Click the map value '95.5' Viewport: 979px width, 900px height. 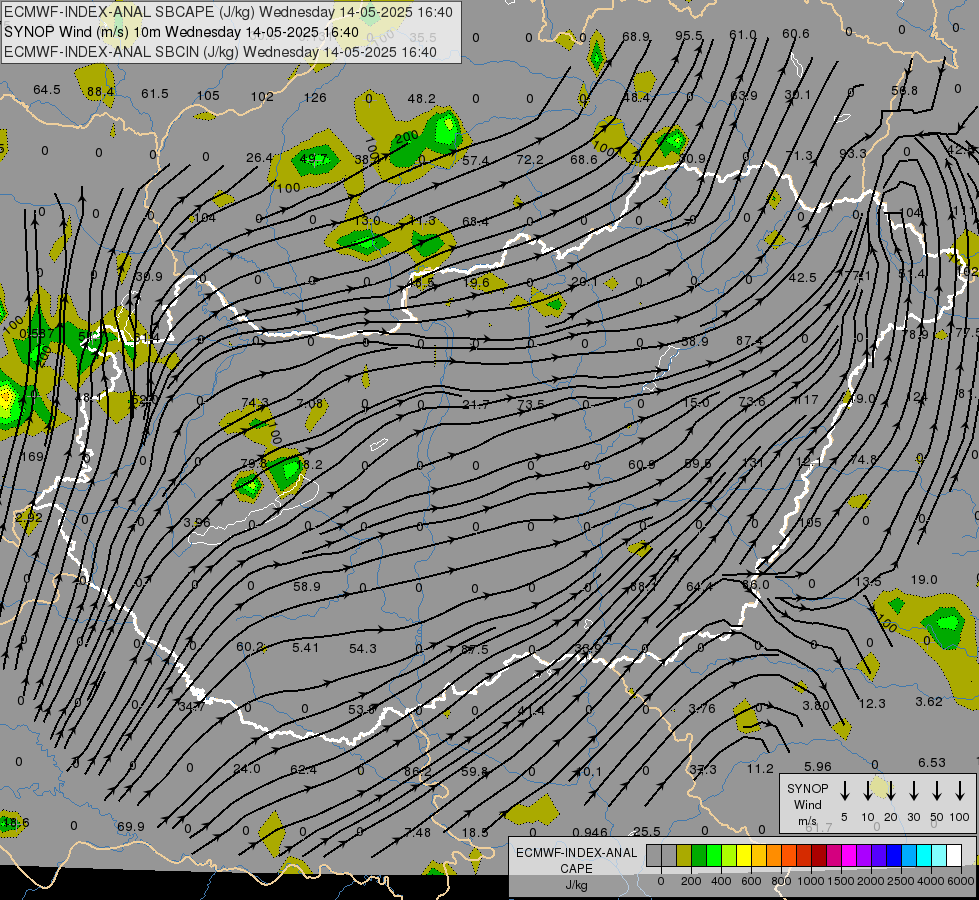689,36
